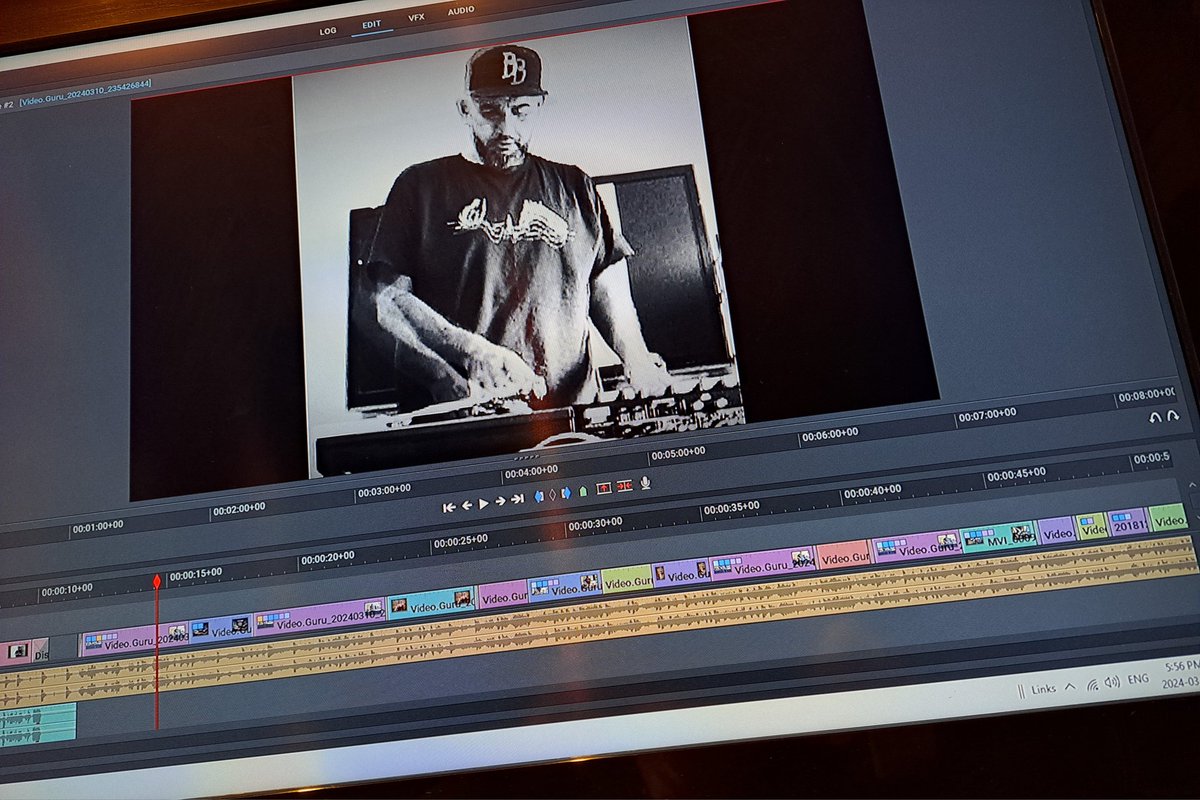Select the cyan Video.Guru clip
The image size is (1200, 800).
coord(431,604)
